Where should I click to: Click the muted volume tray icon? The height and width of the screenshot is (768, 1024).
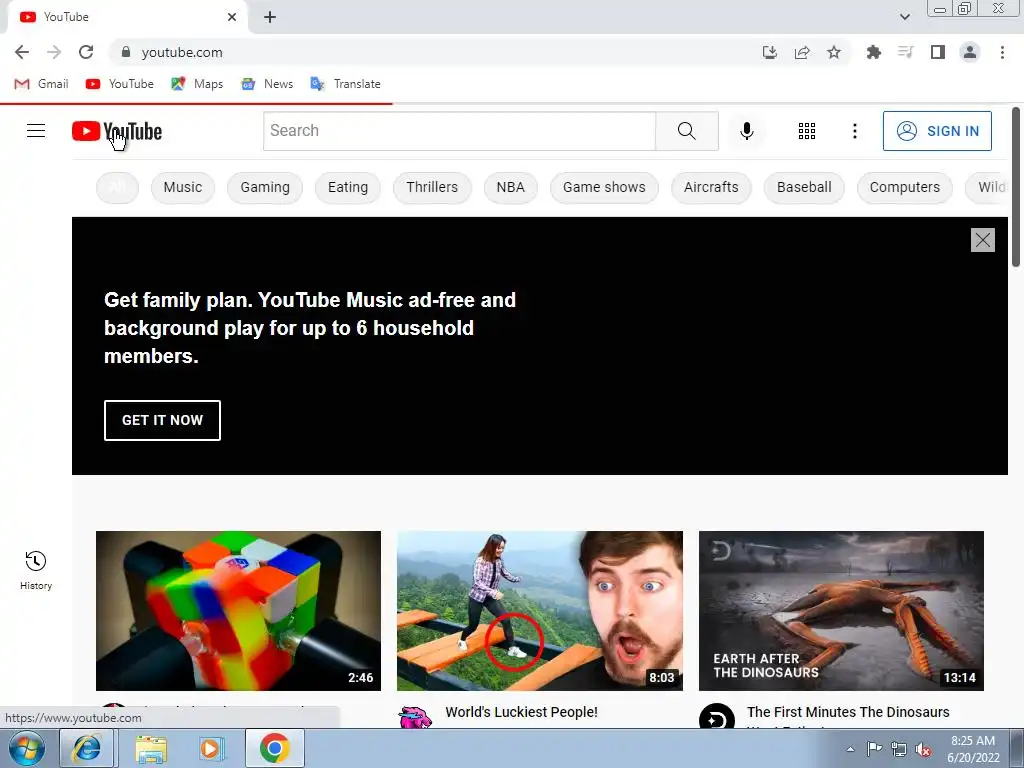(x=923, y=749)
